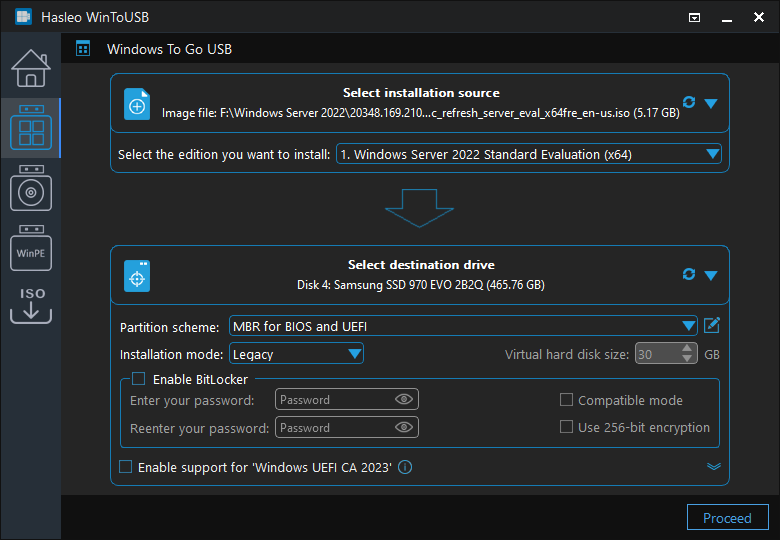Minimize the Hasleo WinToUSB window
780x540 pixels.
point(727,18)
